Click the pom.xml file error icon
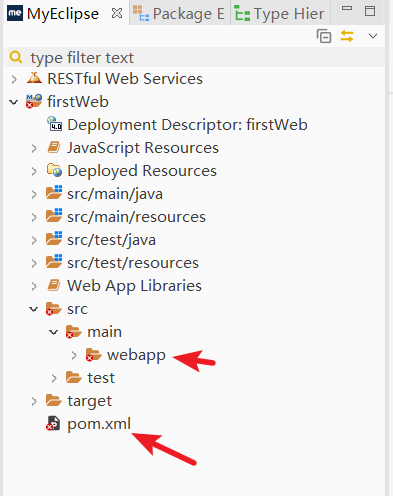 pos(53,423)
